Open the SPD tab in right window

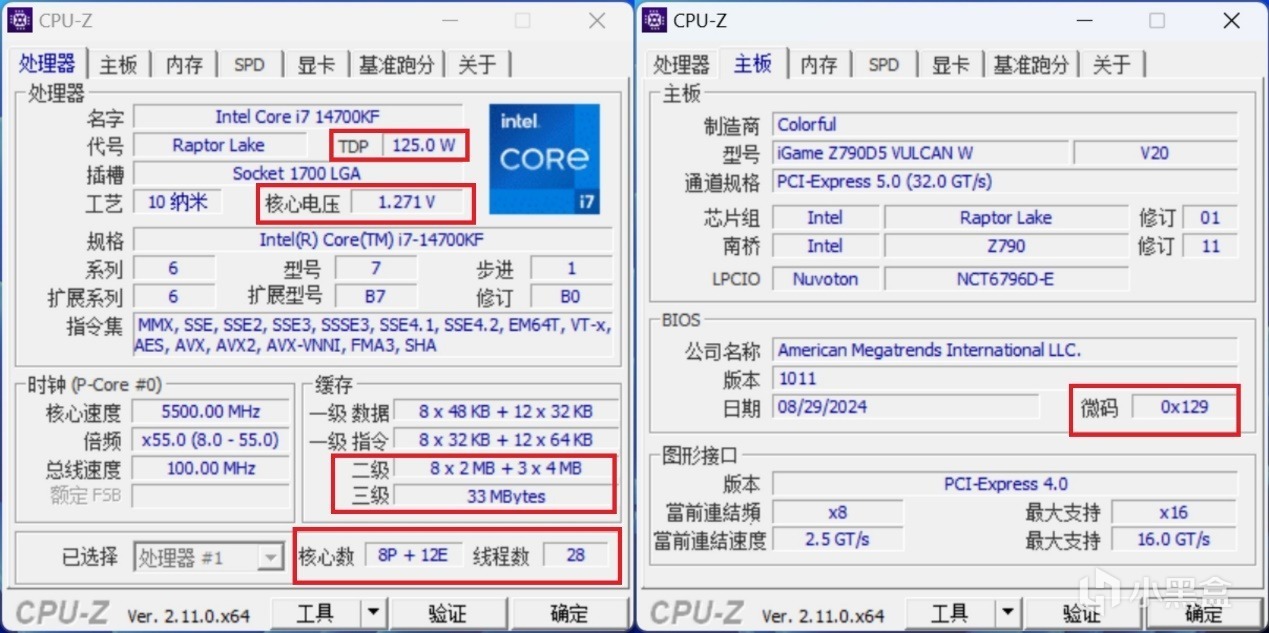[883, 65]
